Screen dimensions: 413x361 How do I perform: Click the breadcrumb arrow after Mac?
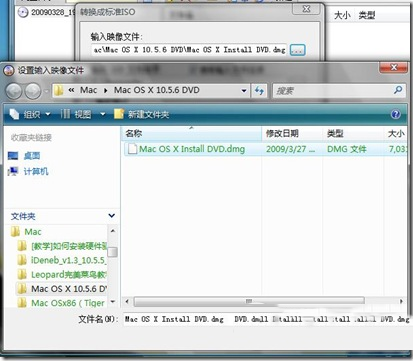106,91
